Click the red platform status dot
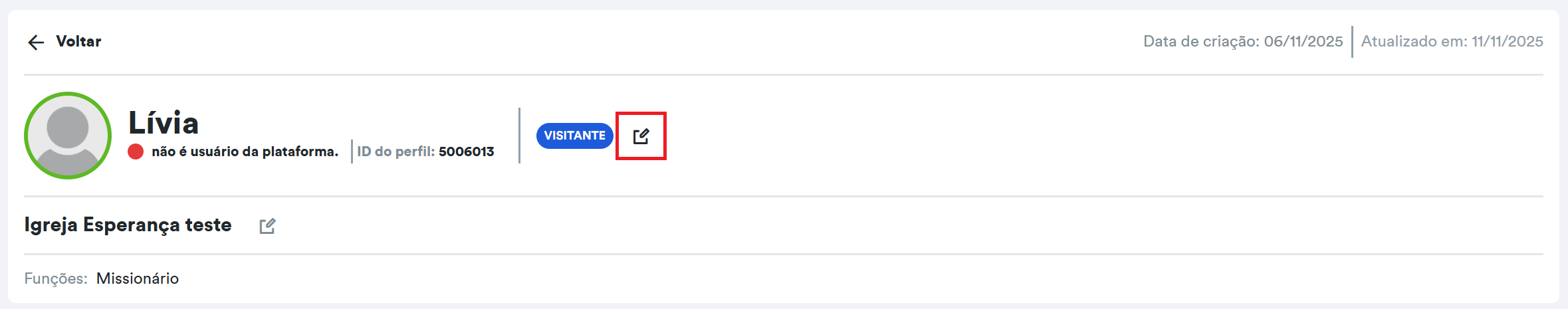 click(x=136, y=152)
